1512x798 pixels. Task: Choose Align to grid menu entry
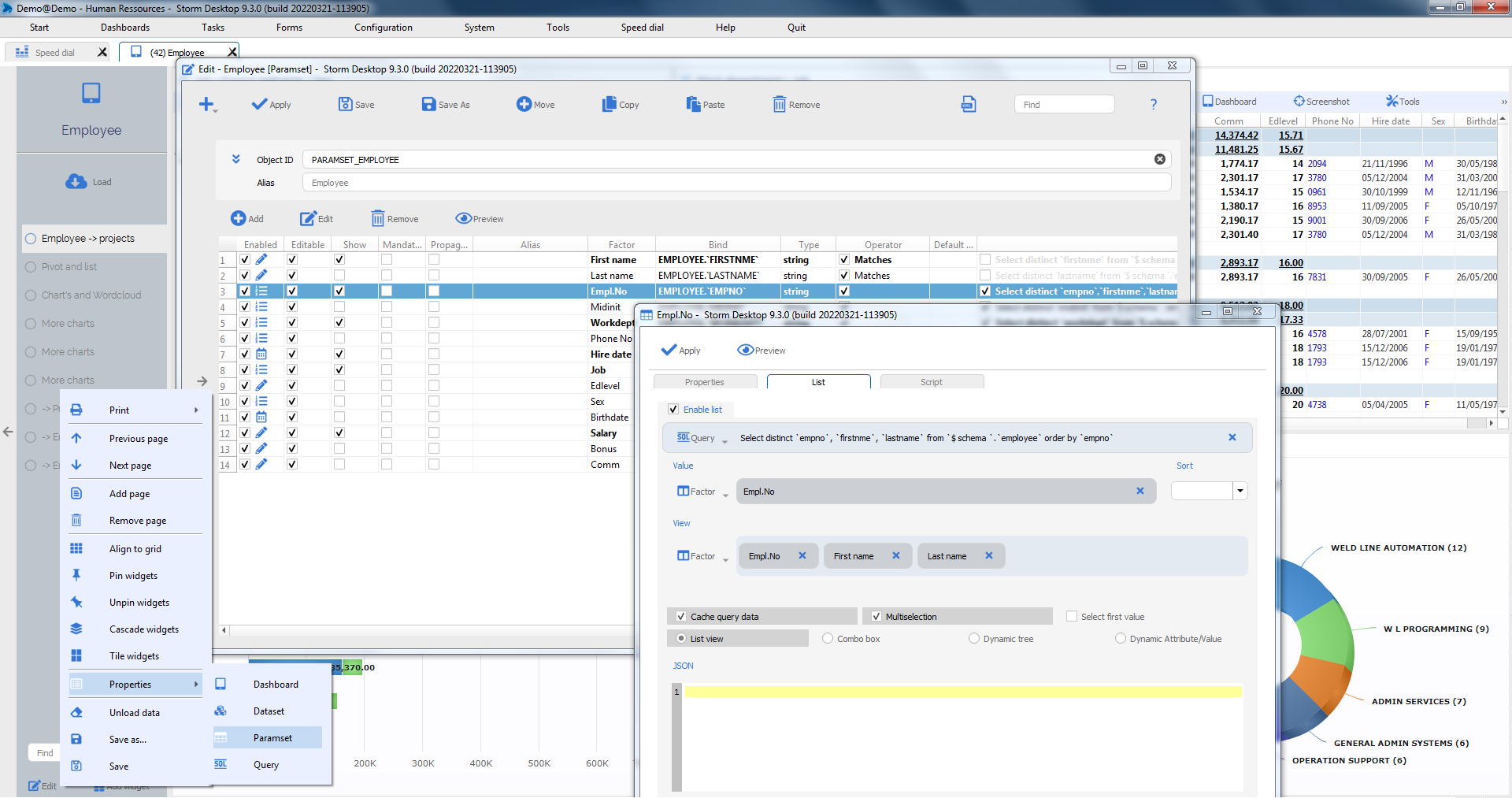135,548
